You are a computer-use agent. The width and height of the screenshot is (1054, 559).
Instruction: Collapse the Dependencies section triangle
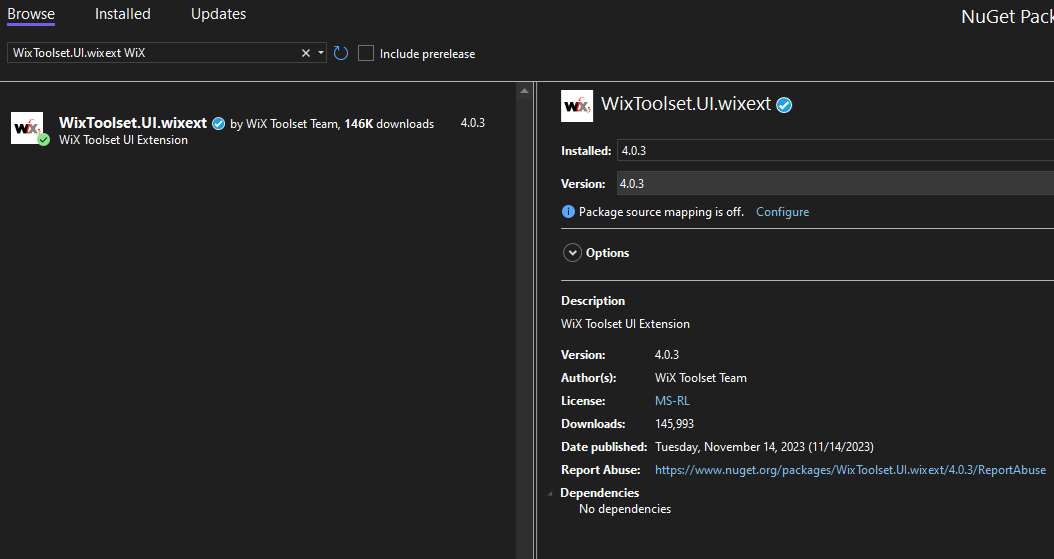pyautogui.click(x=549, y=494)
